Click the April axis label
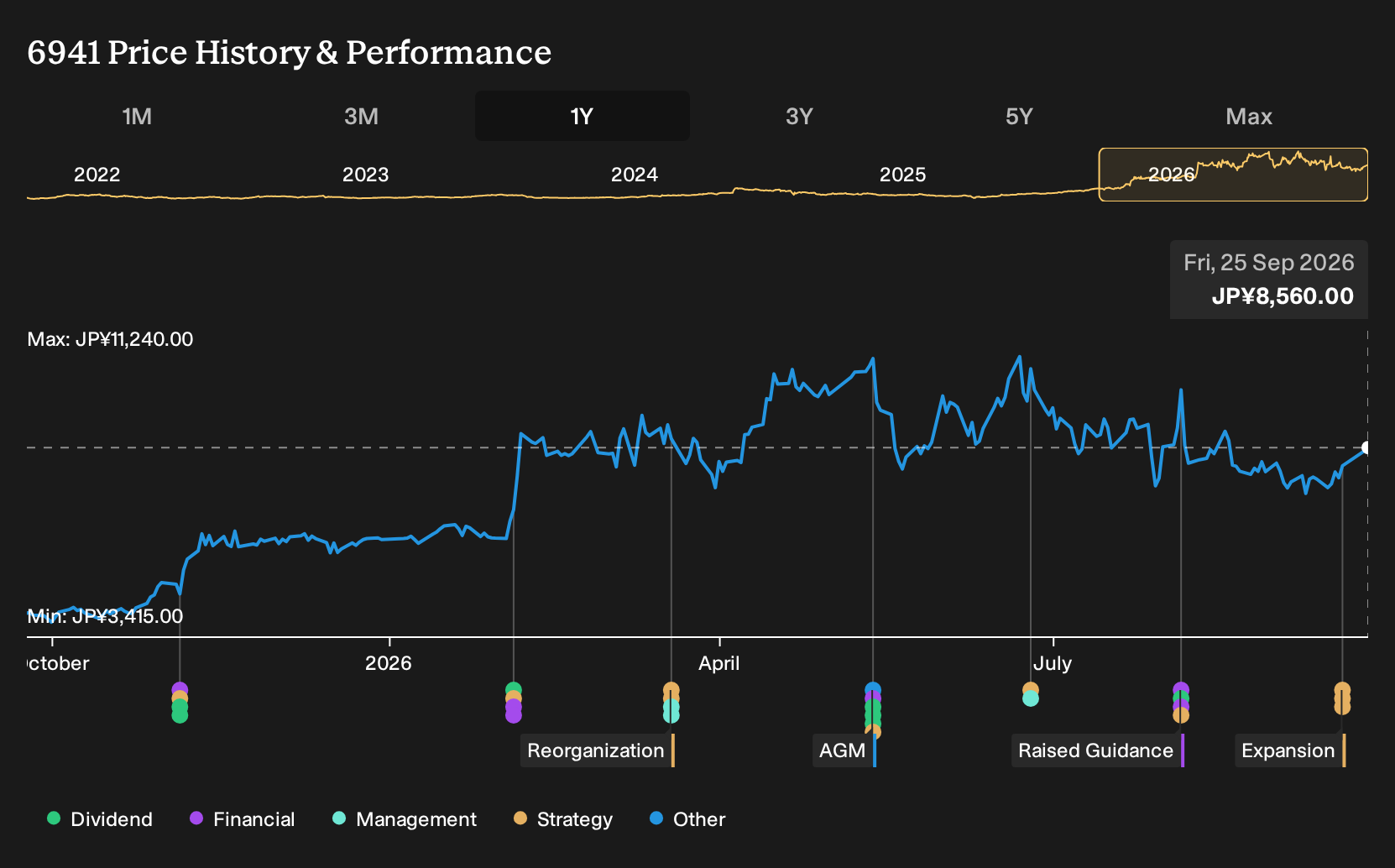 tap(719, 663)
